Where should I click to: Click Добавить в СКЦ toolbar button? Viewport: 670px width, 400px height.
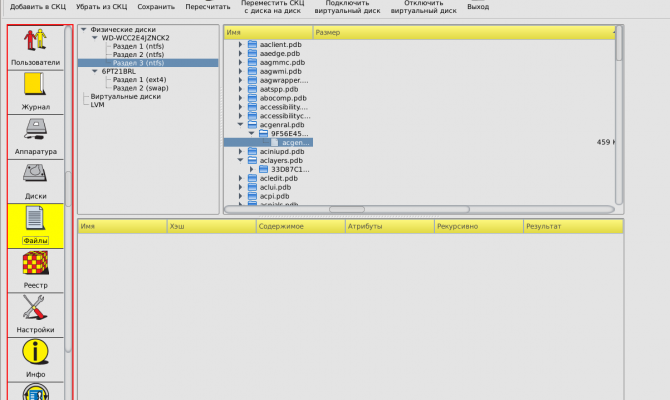pos(38,7)
